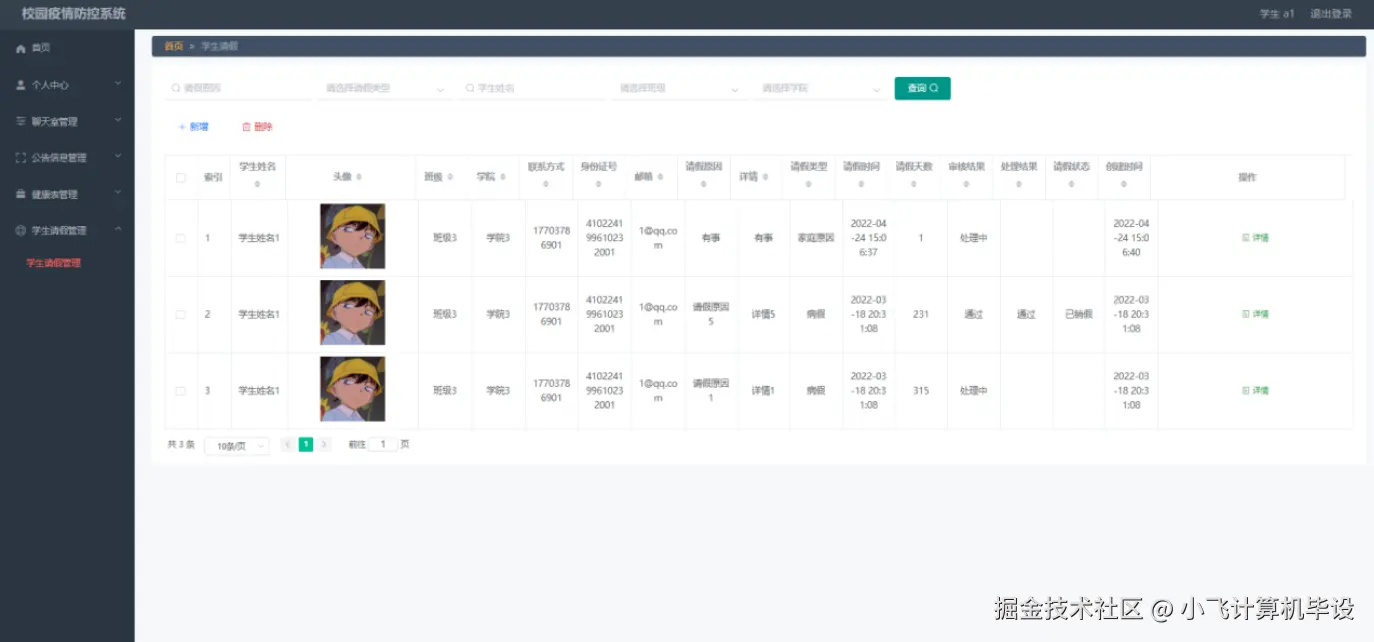Screen dimensions: 1374x642
Task: Focus the 请假原因 search field
Action: (239, 88)
